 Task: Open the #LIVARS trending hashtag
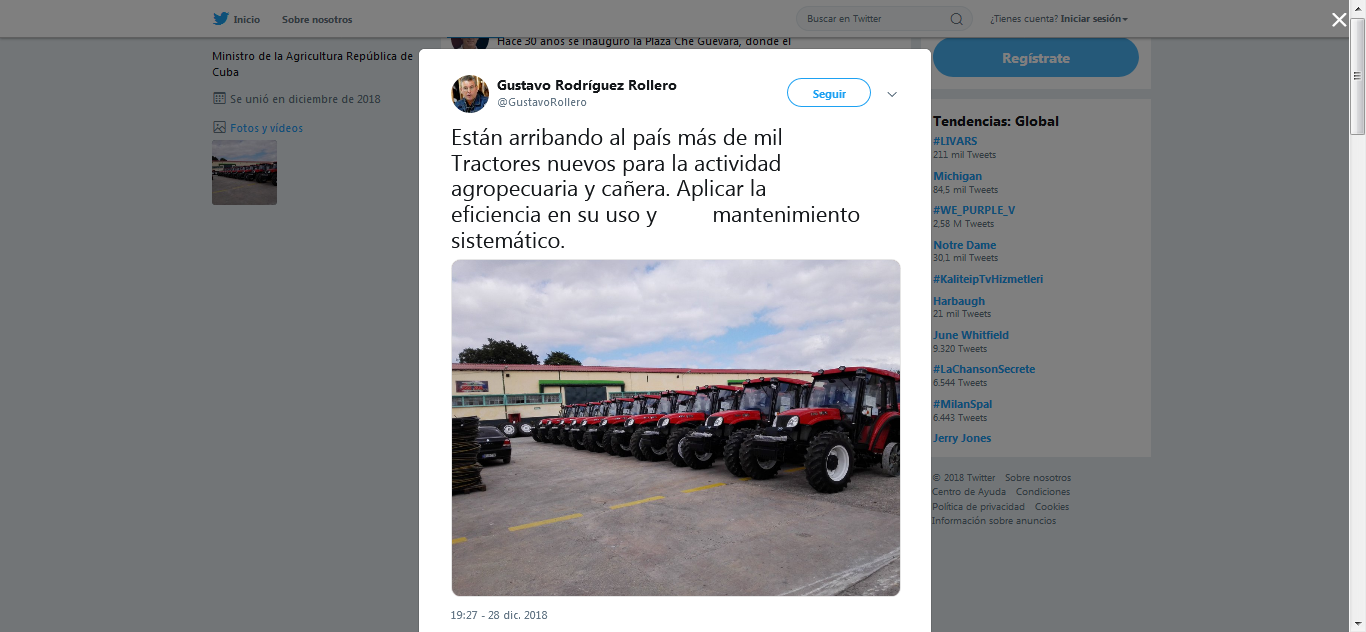coord(955,141)
